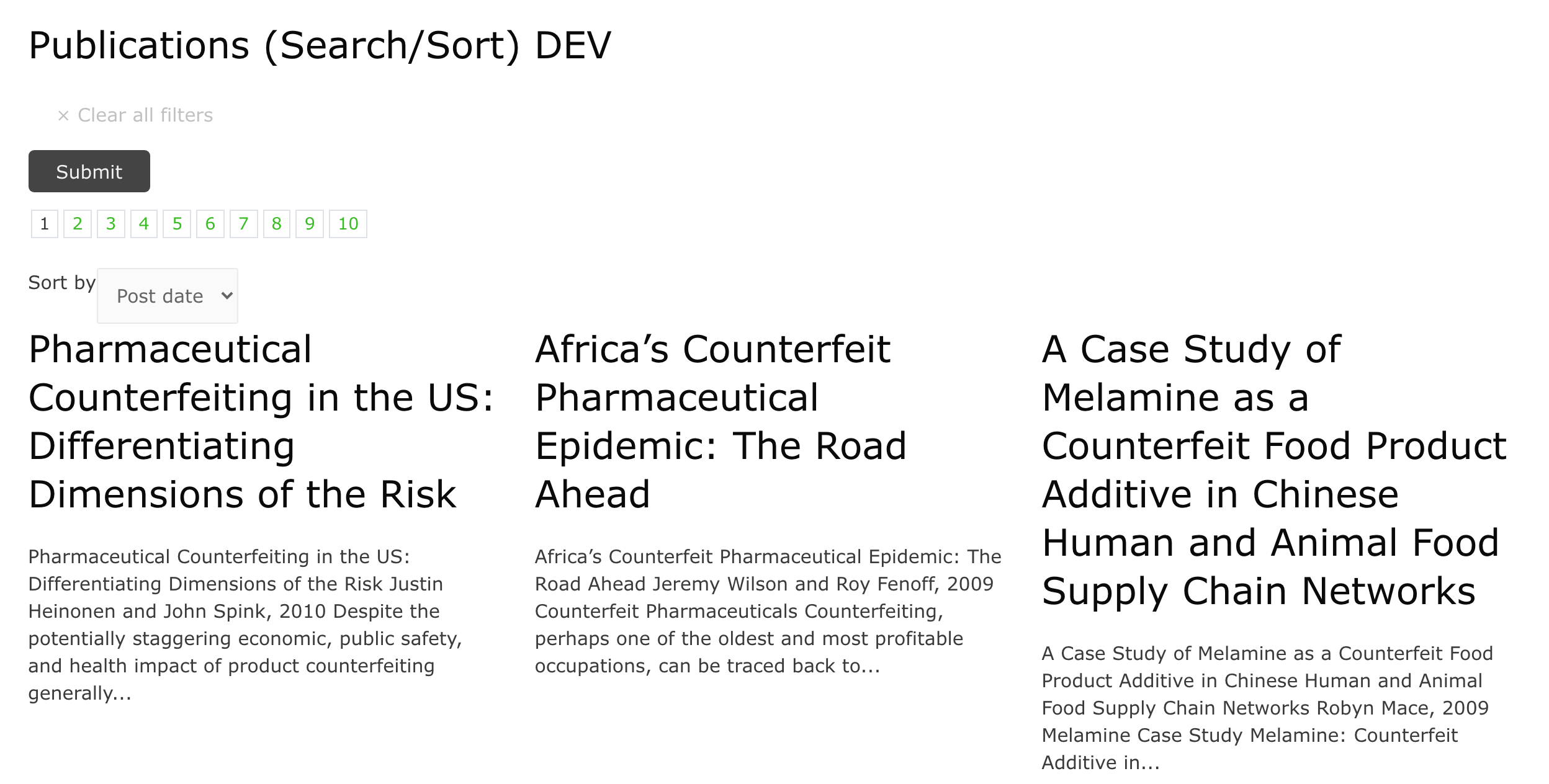The image size is (1549, 784).
Task: Jump to page 8
Action: tap(277, 224)
